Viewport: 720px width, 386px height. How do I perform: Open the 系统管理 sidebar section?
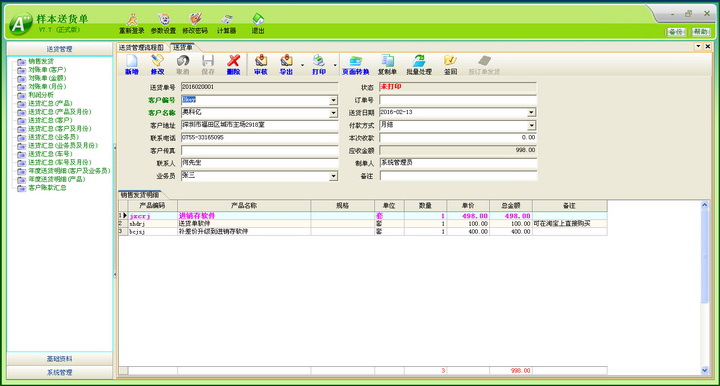[x=59, y=372]
